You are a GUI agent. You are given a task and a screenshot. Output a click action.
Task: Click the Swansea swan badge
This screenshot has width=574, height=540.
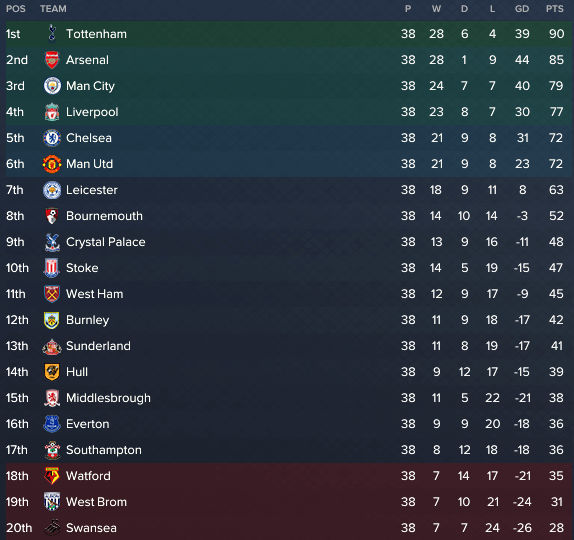(x=52, y=528)
